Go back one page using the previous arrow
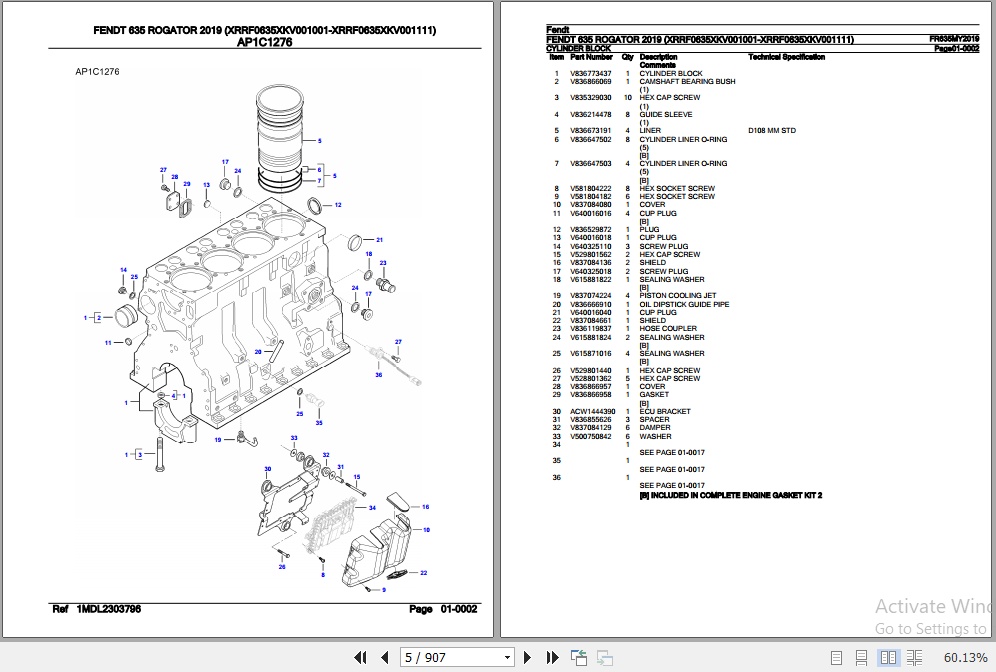 (x=384, y=657)
